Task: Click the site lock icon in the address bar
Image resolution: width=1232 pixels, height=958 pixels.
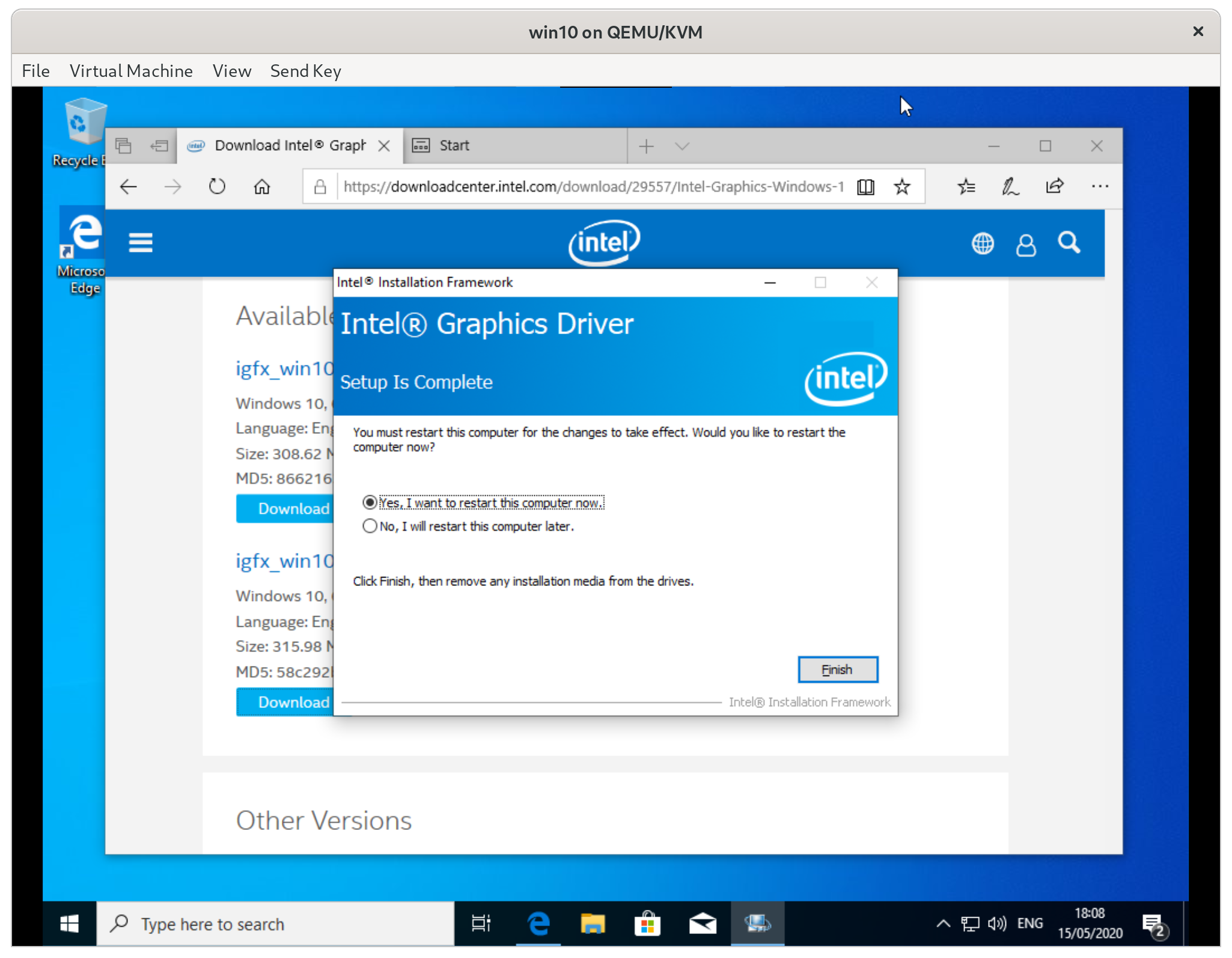Action: (320, 187)
